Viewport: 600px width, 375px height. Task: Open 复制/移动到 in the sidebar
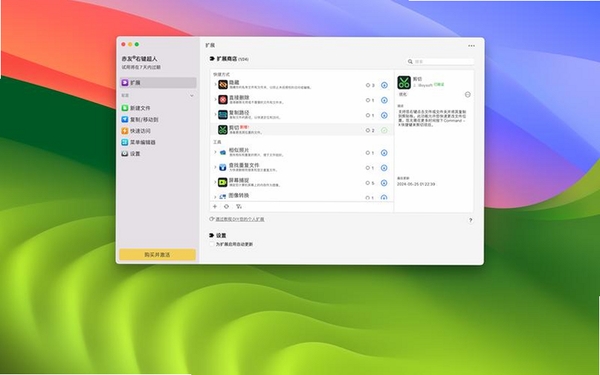140,119
